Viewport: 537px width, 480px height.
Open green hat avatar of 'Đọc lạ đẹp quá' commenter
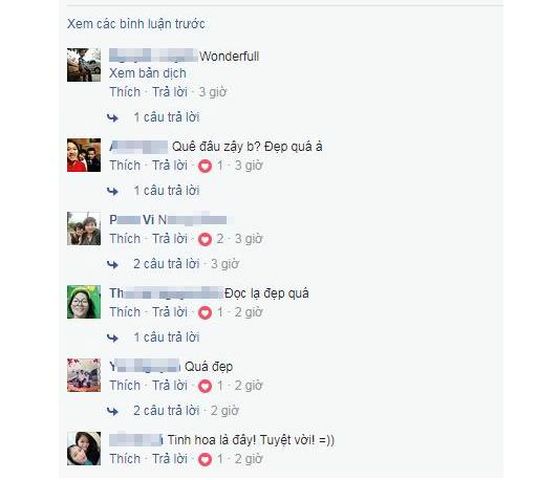coord(84,302)
